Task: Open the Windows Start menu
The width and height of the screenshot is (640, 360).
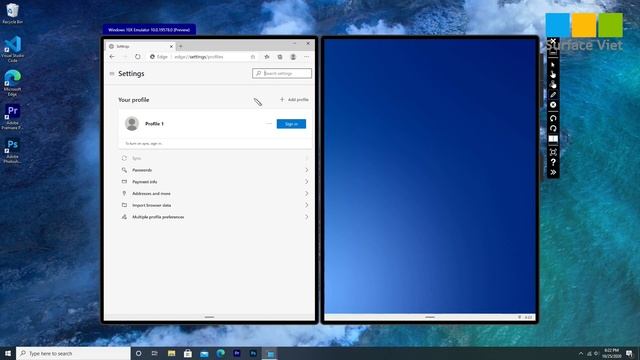Action: pos(8,353)
